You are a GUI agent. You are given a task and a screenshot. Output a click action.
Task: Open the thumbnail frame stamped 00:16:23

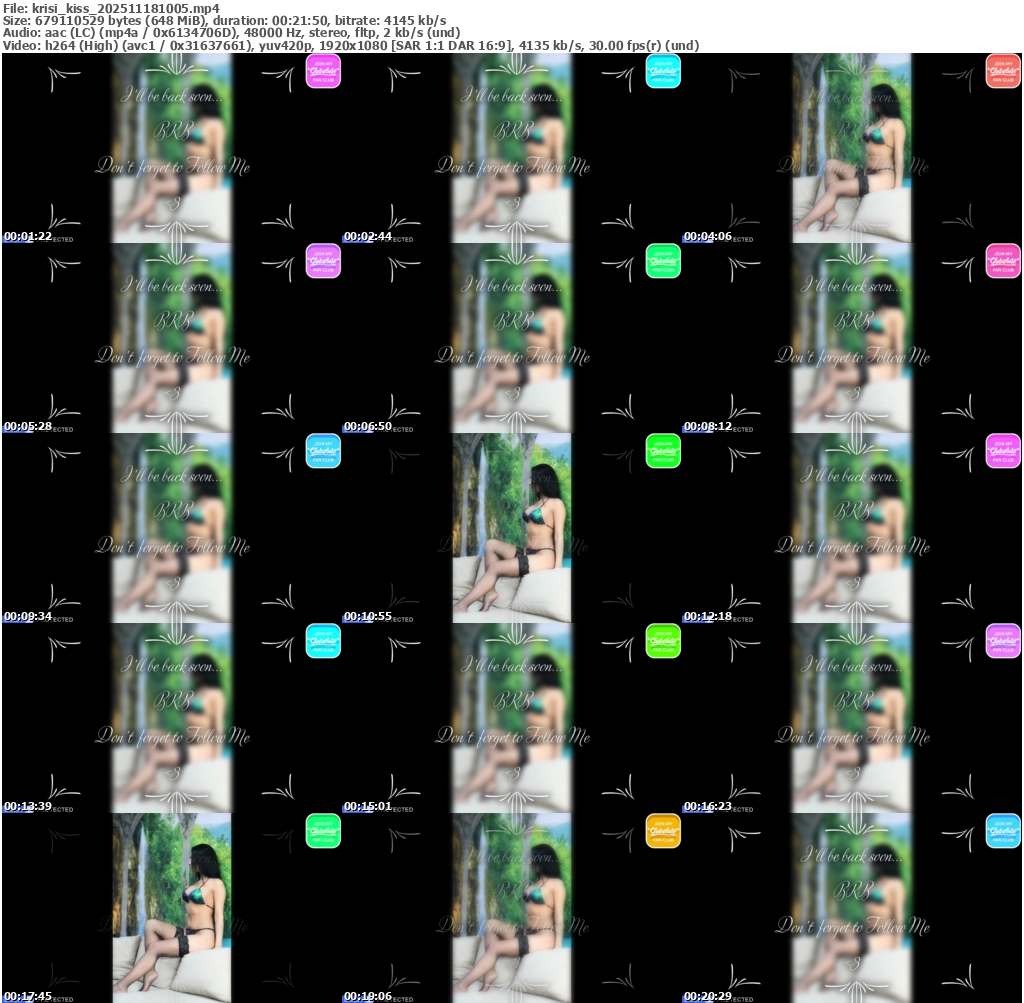pos(852,718)
